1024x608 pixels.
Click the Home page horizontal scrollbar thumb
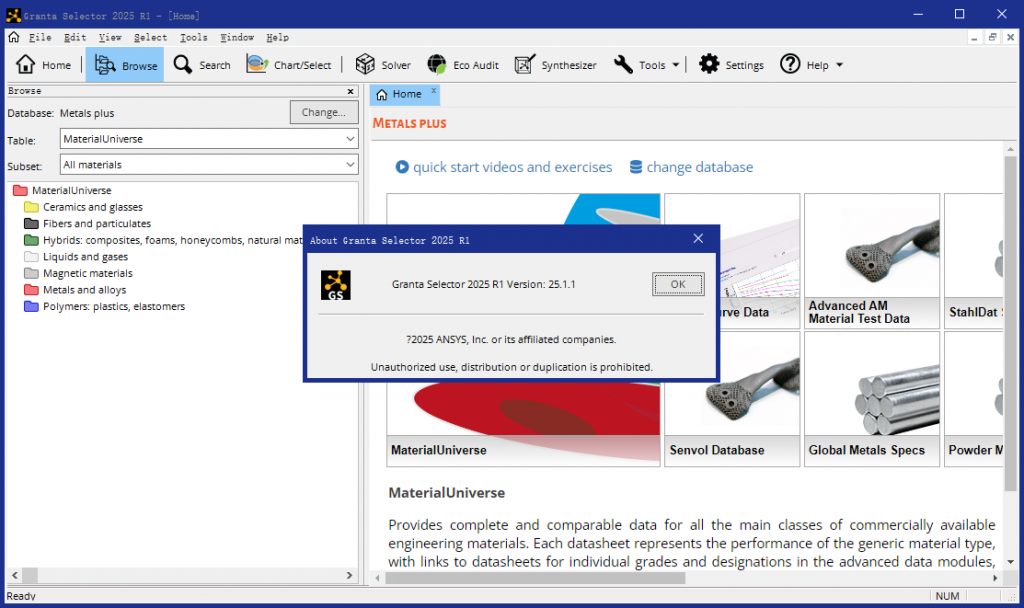click(x=536, y=578)
